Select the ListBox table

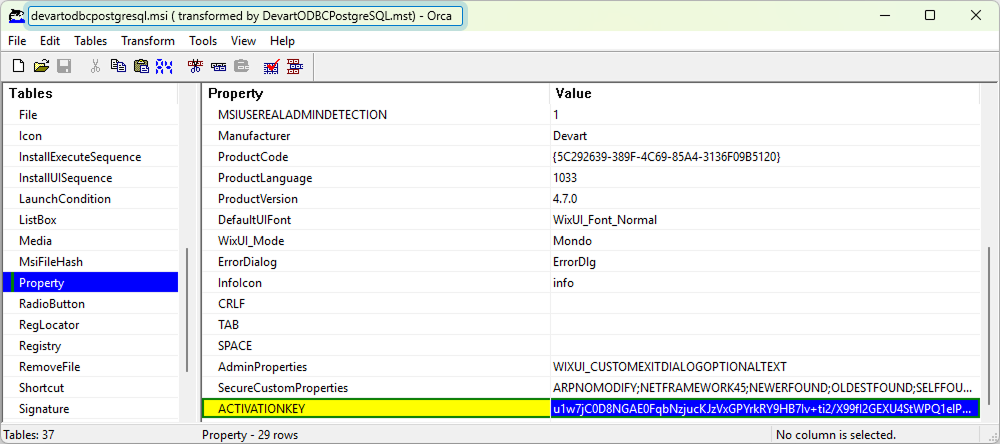(91, 220)
